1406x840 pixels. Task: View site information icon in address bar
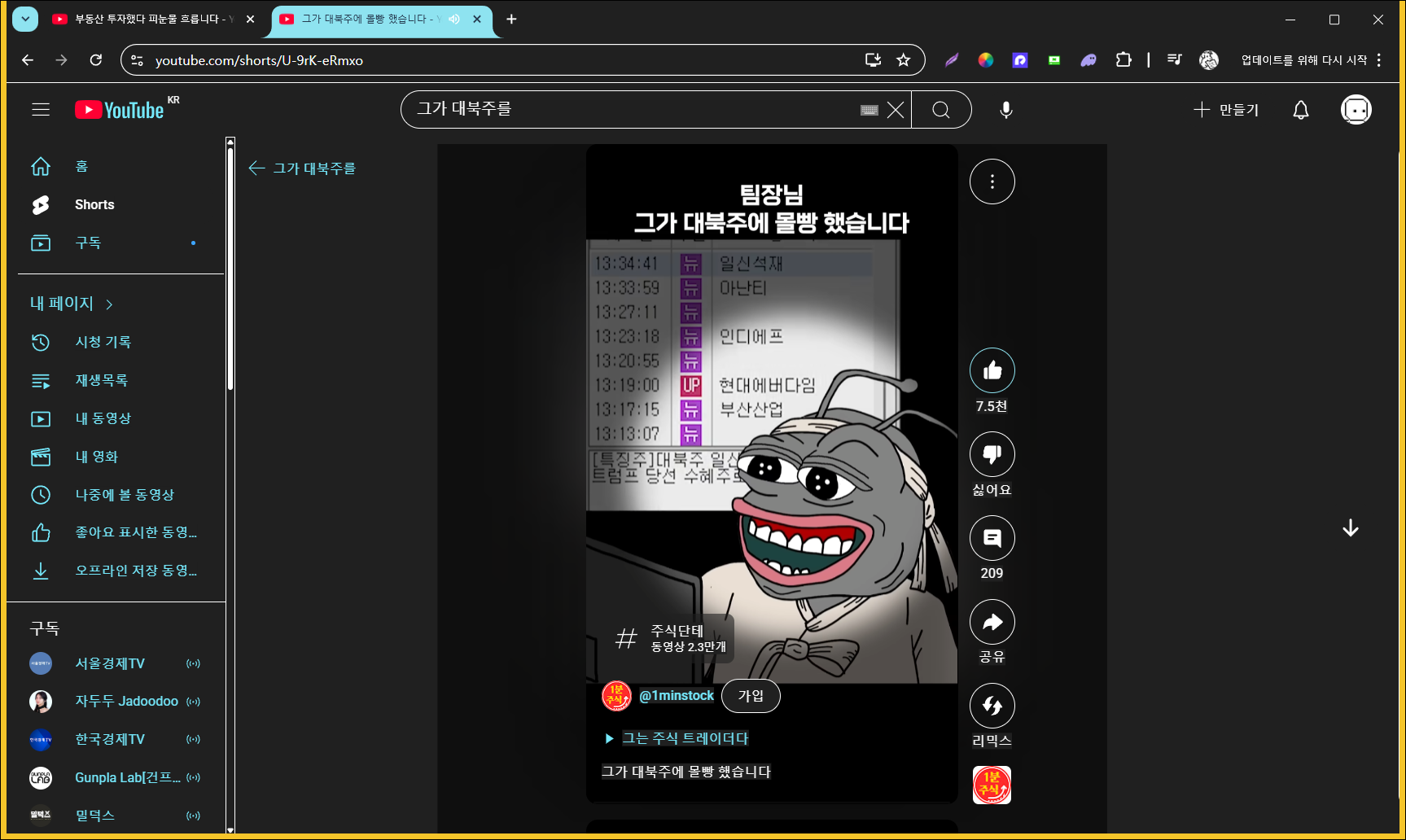click(x=138, y=60)
